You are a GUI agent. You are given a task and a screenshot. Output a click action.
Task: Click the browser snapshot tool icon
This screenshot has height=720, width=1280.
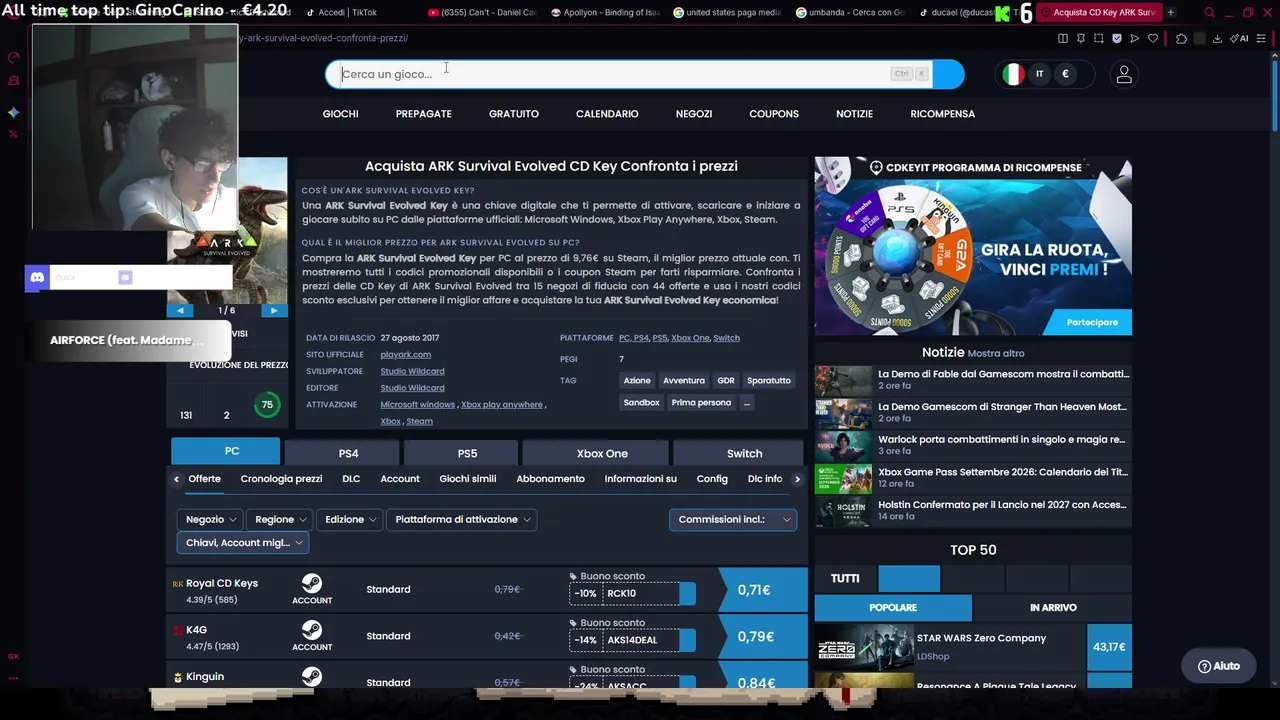pyautogui.click(x=1098, y=38)
